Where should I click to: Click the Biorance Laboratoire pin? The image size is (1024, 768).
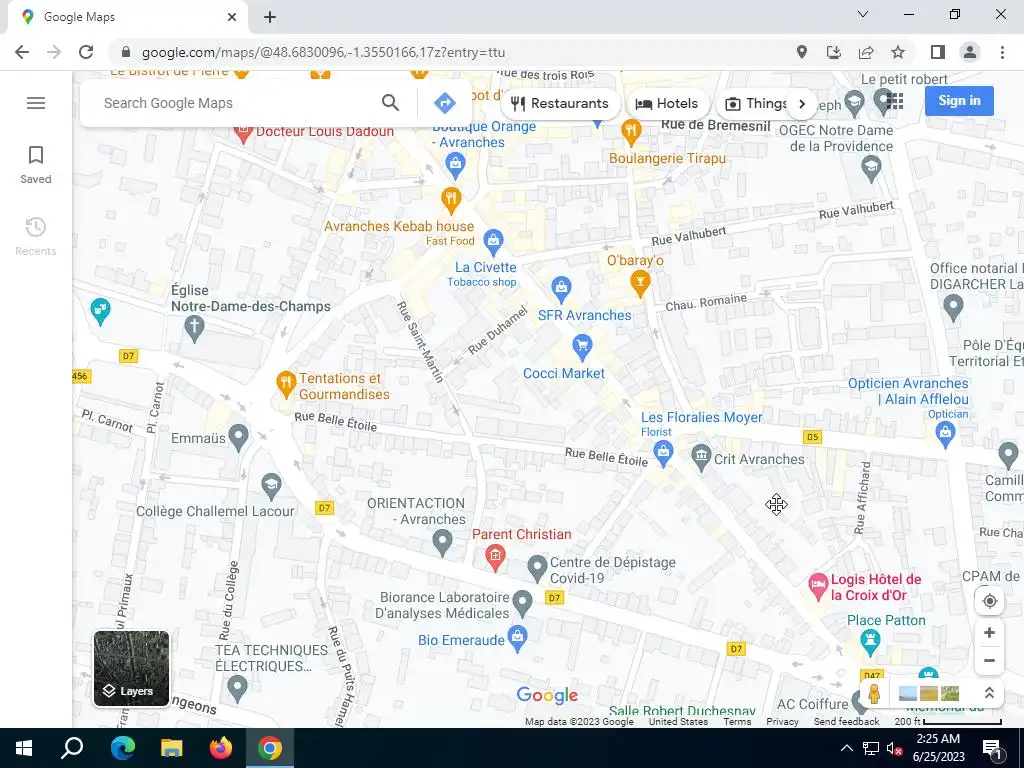[x=522, y=603]
